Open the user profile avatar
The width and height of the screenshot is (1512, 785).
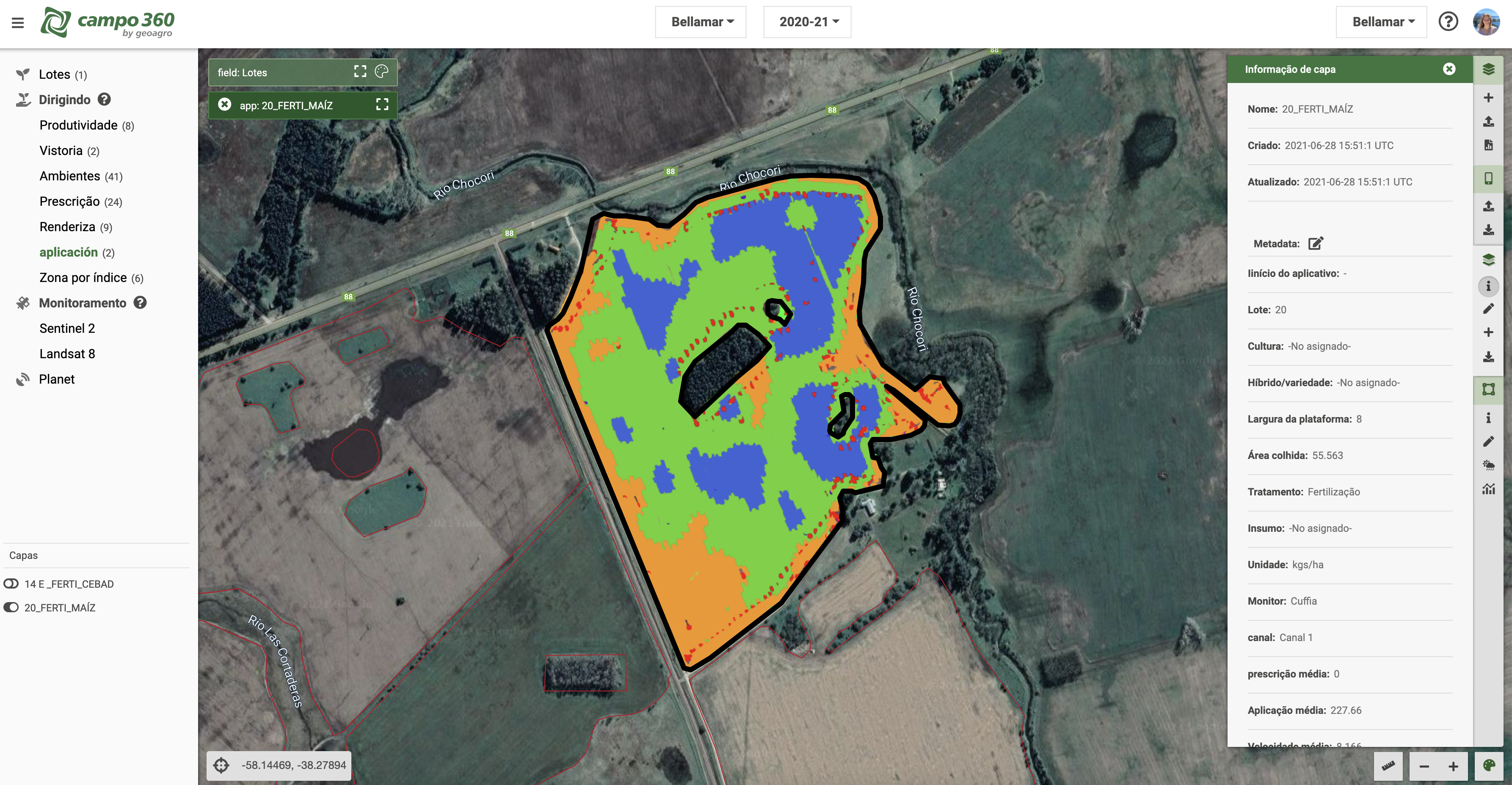[1486, 22]
